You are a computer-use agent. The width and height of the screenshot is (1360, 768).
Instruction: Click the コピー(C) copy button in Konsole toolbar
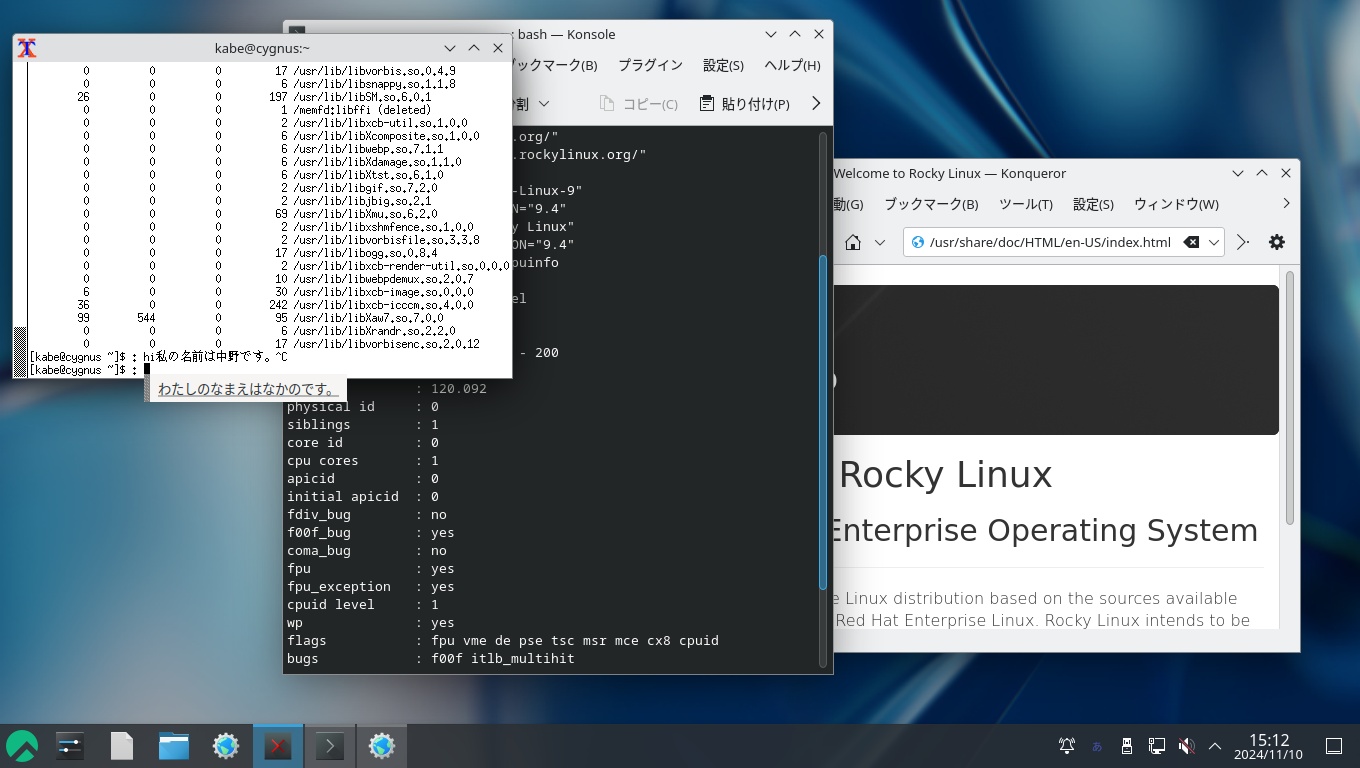(639, 104)
